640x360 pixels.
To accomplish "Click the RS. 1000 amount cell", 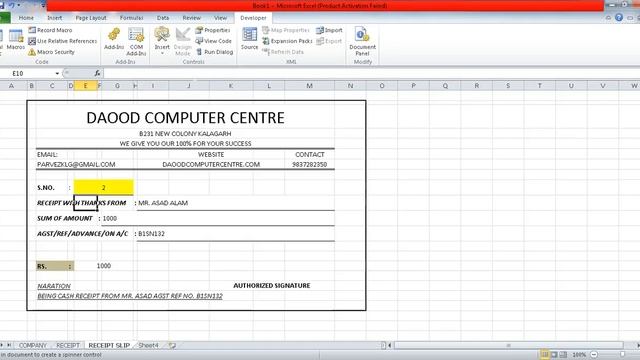I will (x=104, y=266).
